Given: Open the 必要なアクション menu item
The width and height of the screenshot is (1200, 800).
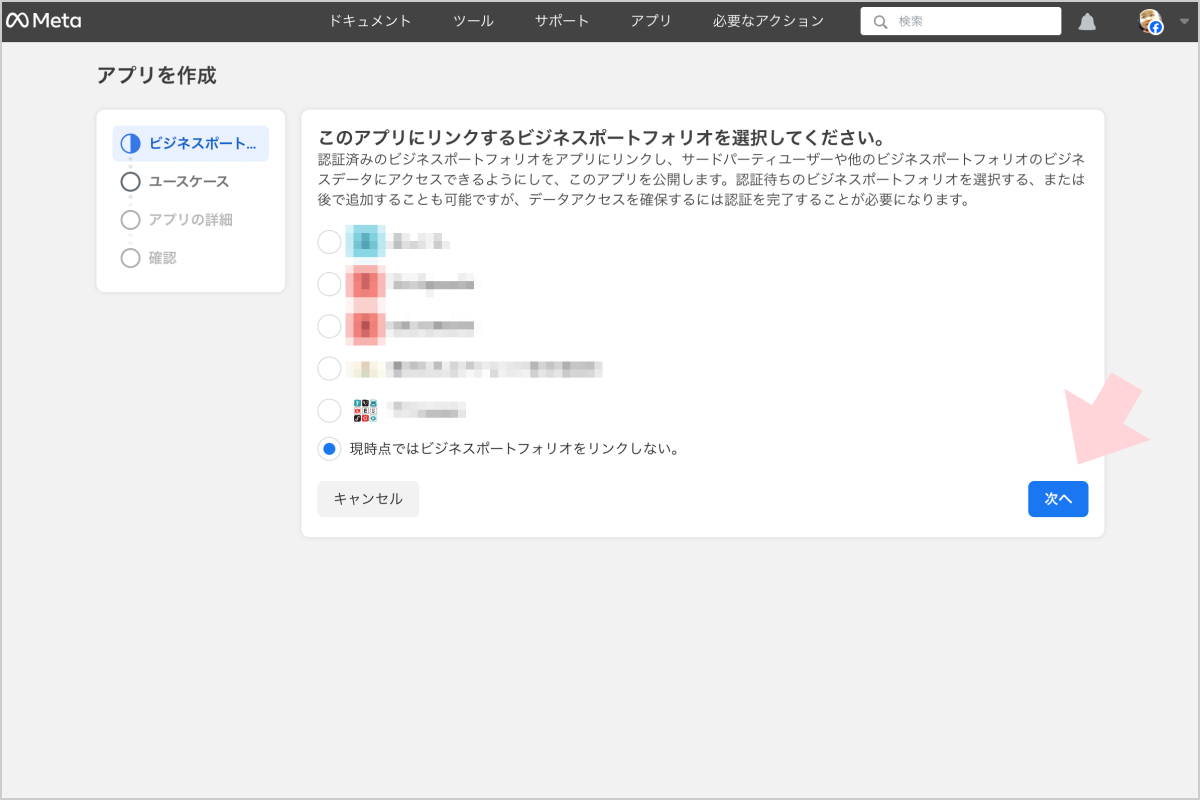Looking at the screenshot, I should [x=769, y=21].
